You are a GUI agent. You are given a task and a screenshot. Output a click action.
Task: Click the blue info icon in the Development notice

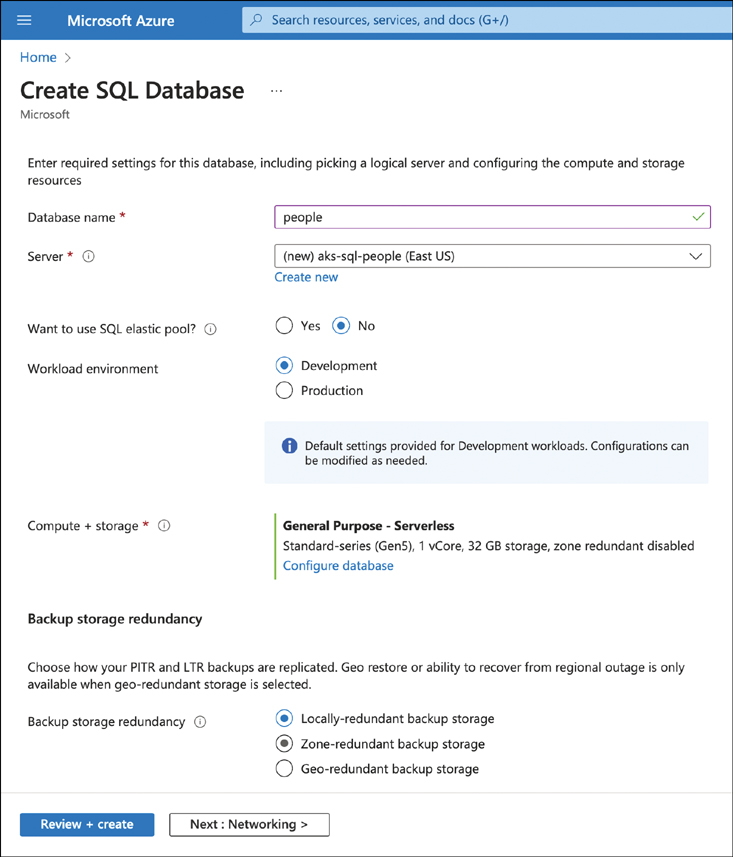[289, 446]
